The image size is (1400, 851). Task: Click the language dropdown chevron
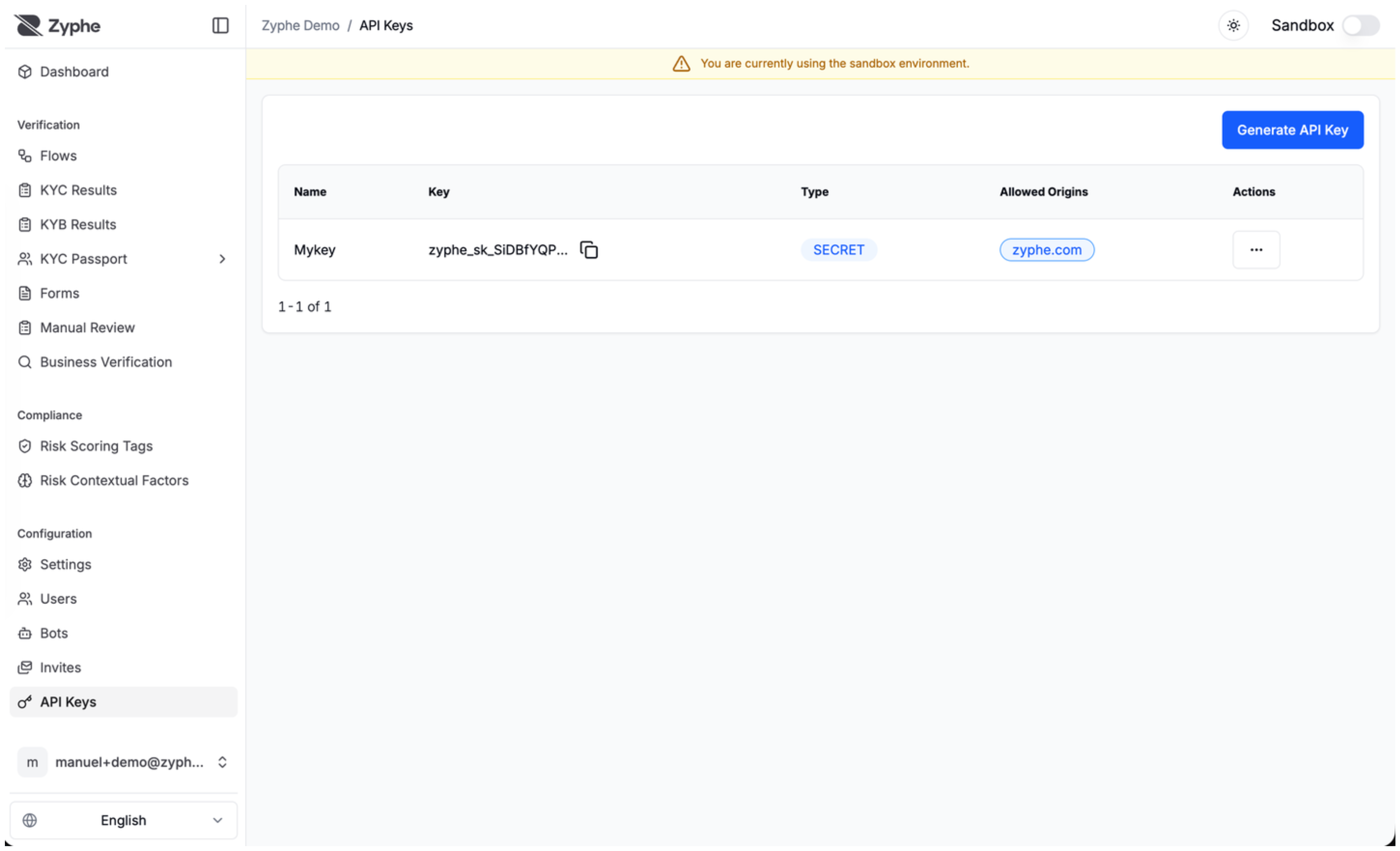tap(217, 821)
